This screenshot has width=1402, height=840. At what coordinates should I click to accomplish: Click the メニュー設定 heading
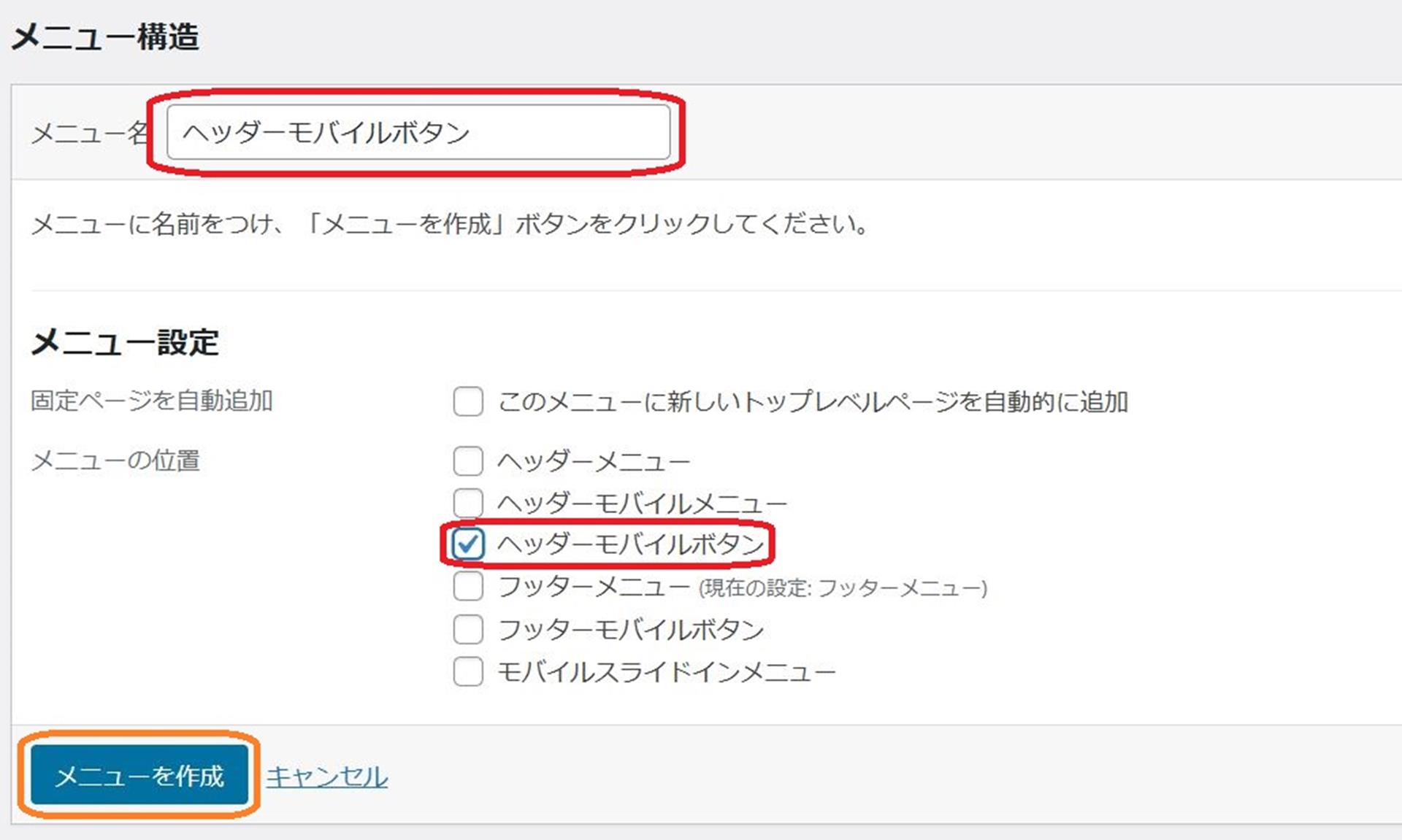click(125, 342)
